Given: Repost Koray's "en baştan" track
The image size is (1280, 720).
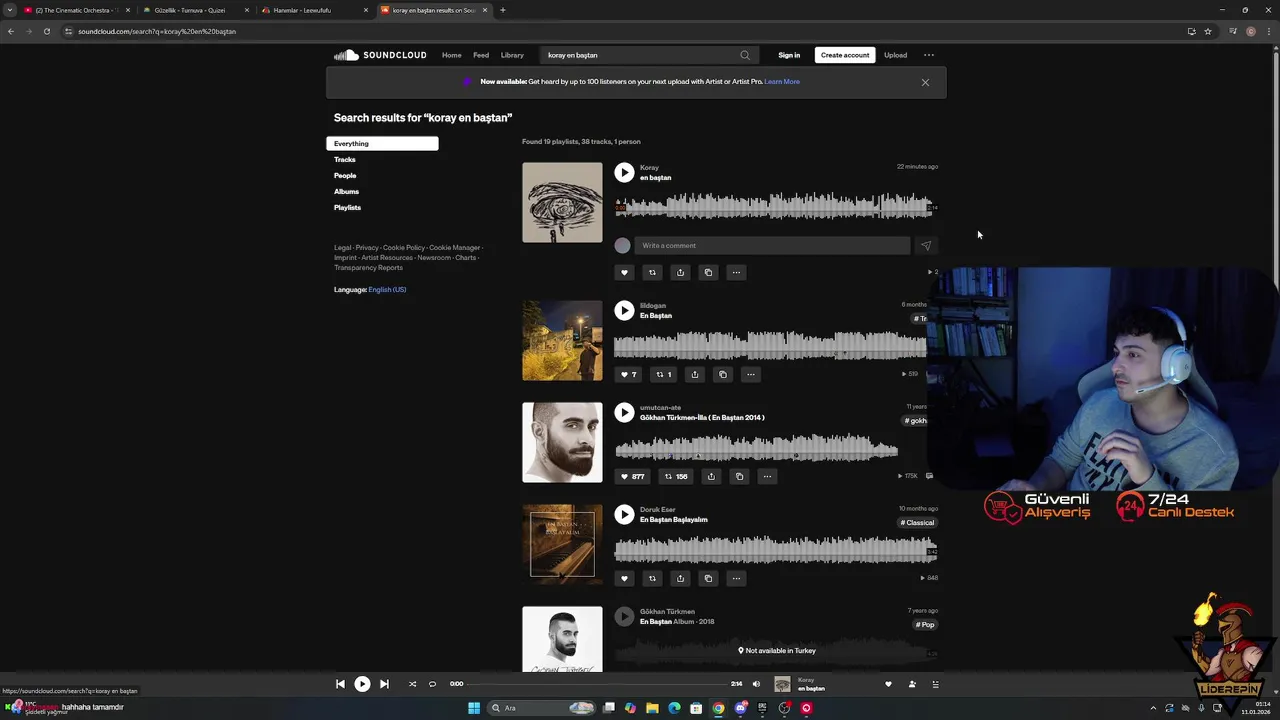Looking at the screenshot, I should (x=652, y=272).
